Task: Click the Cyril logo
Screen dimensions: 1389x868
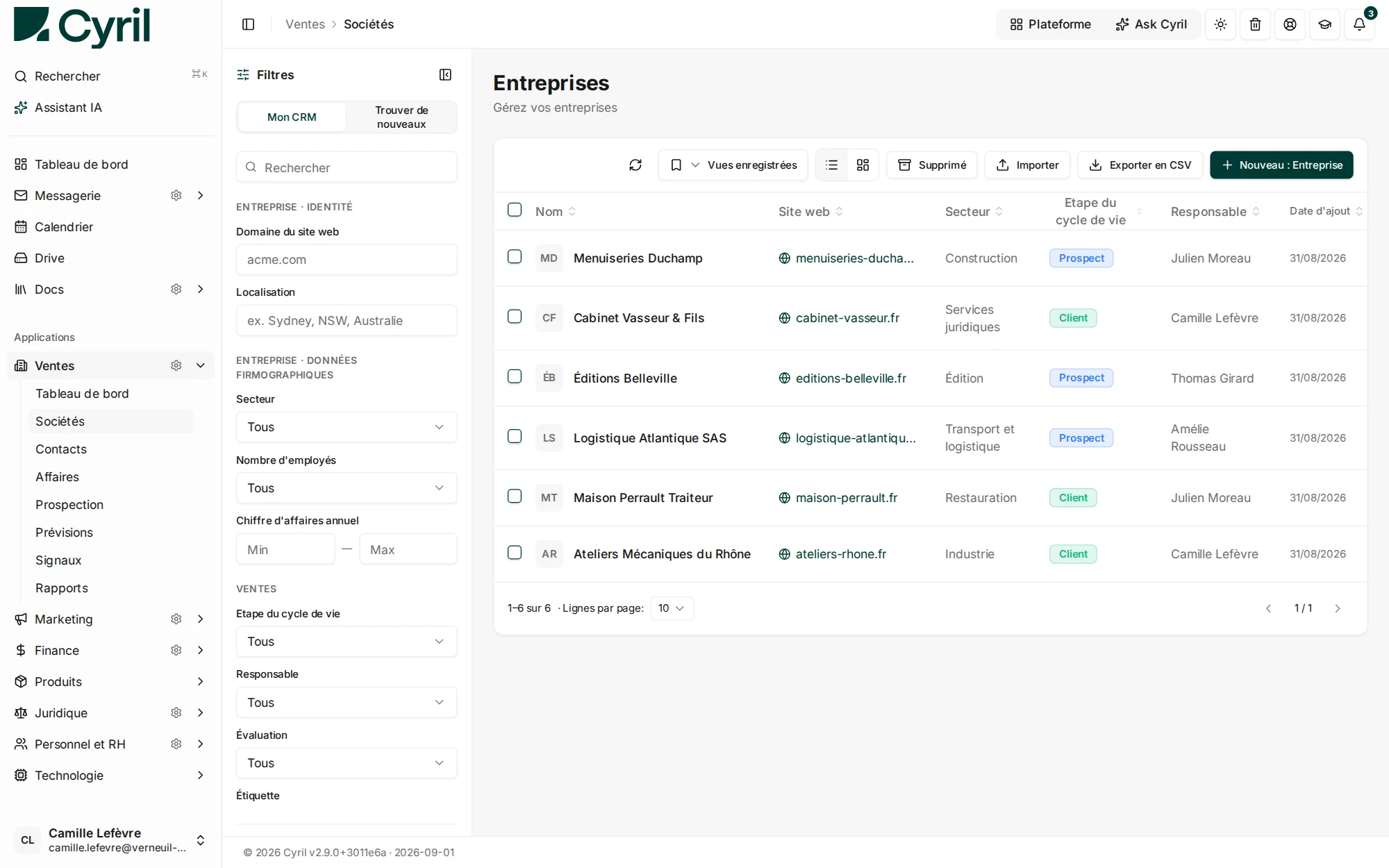Action: (x=82, y=26)
